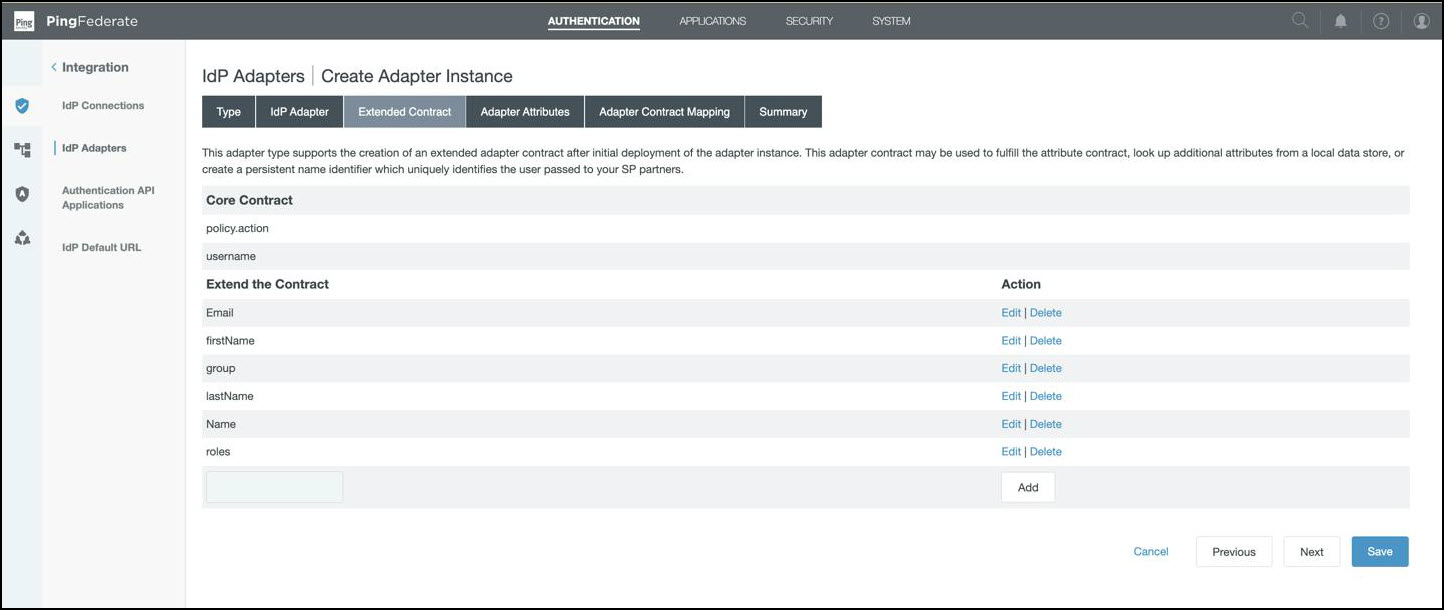Click the help question mark icon

pos(1381,21)
